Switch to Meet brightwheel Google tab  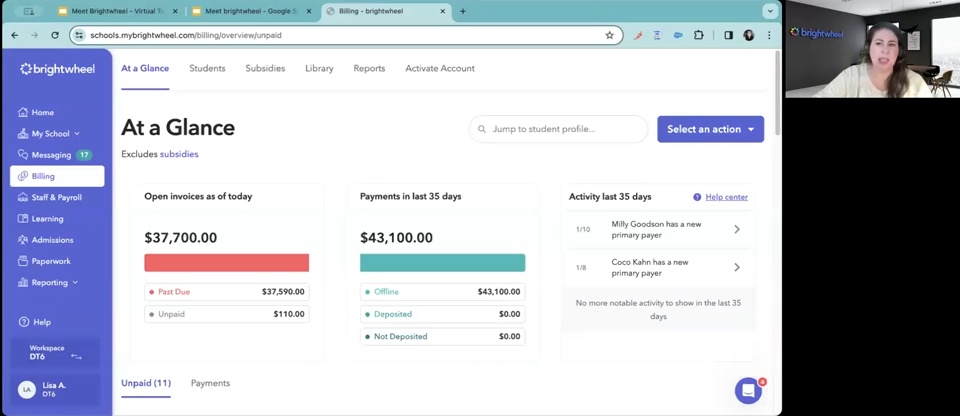252,11
